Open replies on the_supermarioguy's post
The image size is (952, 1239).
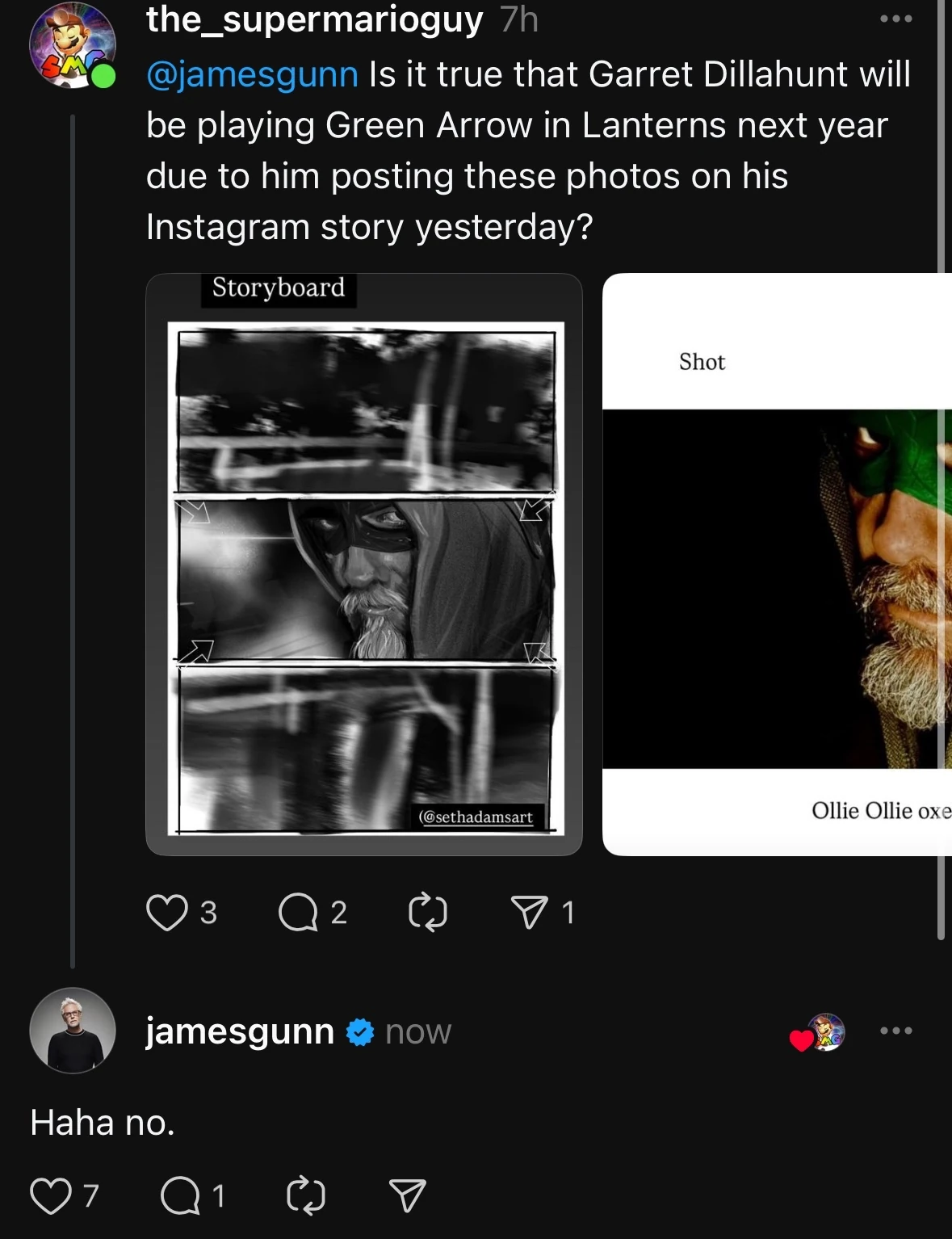(298, 913)
